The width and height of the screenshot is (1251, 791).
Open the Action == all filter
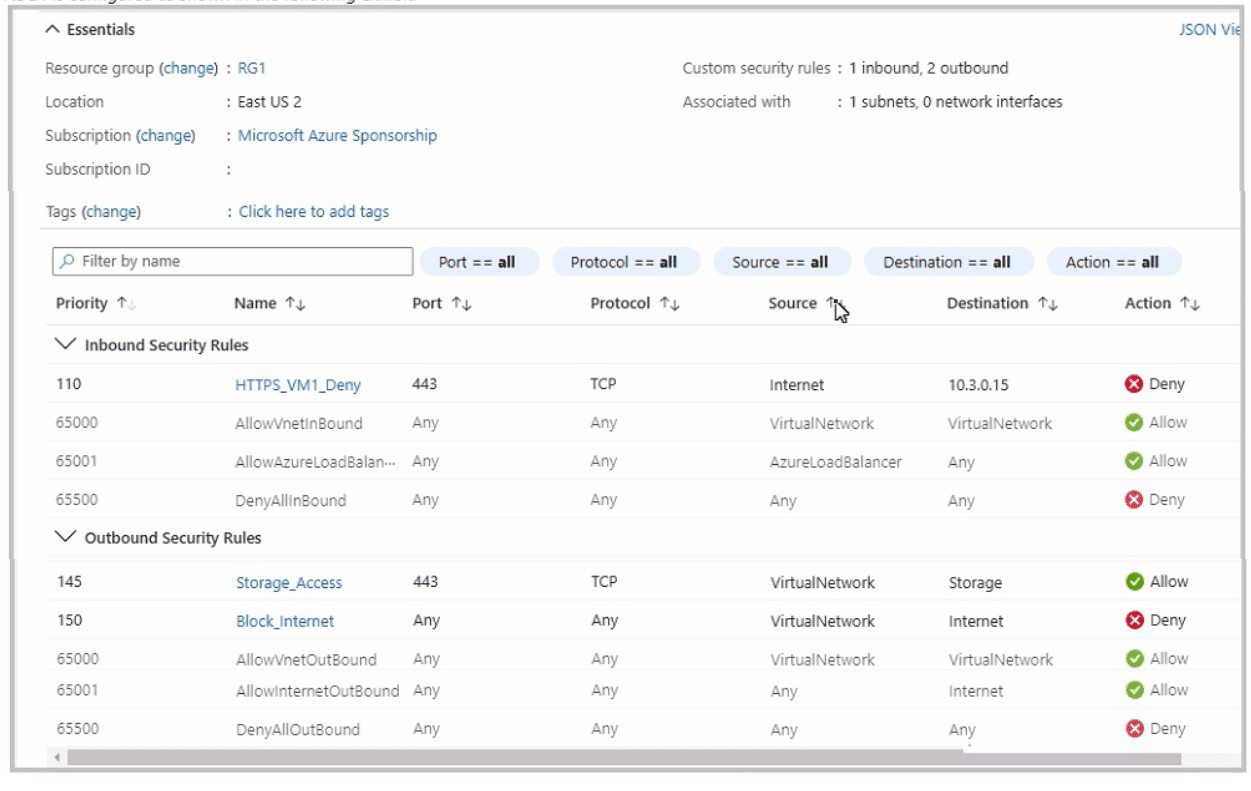(1112, 262)
